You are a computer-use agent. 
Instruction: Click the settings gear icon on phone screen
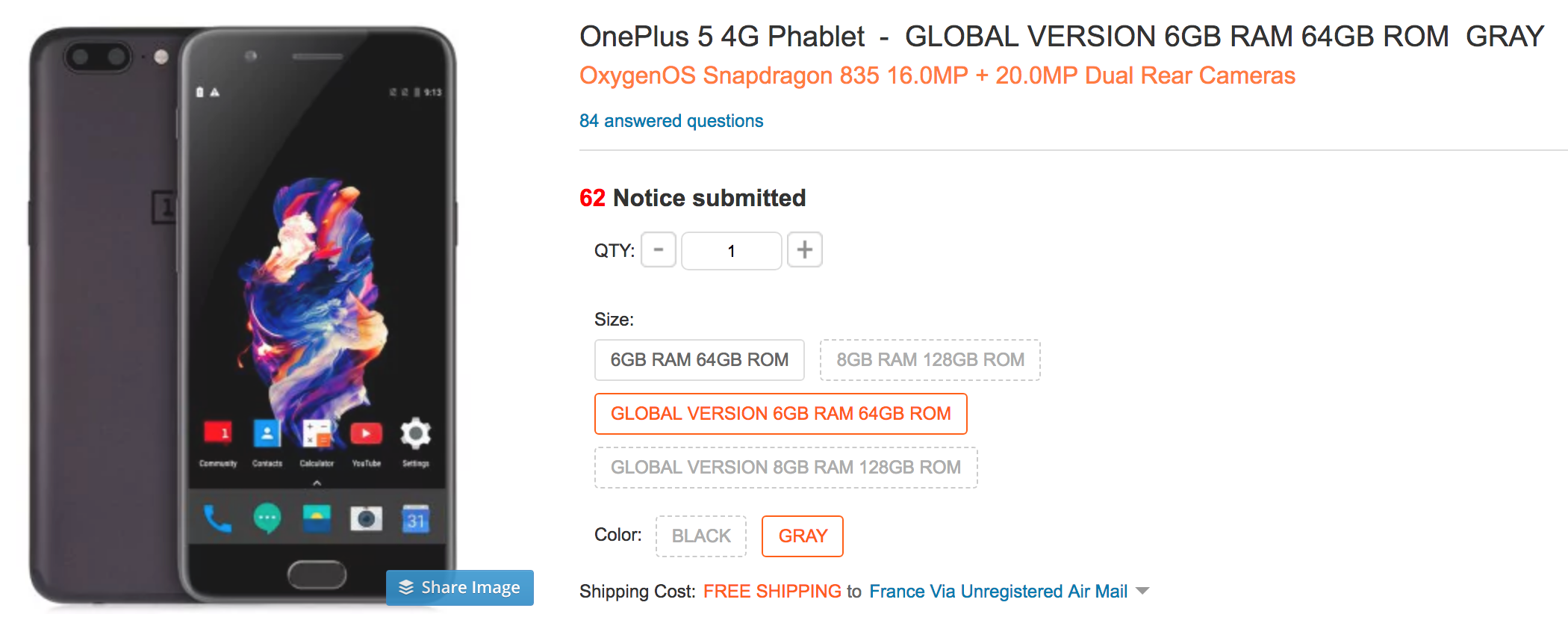click(416, 434)
